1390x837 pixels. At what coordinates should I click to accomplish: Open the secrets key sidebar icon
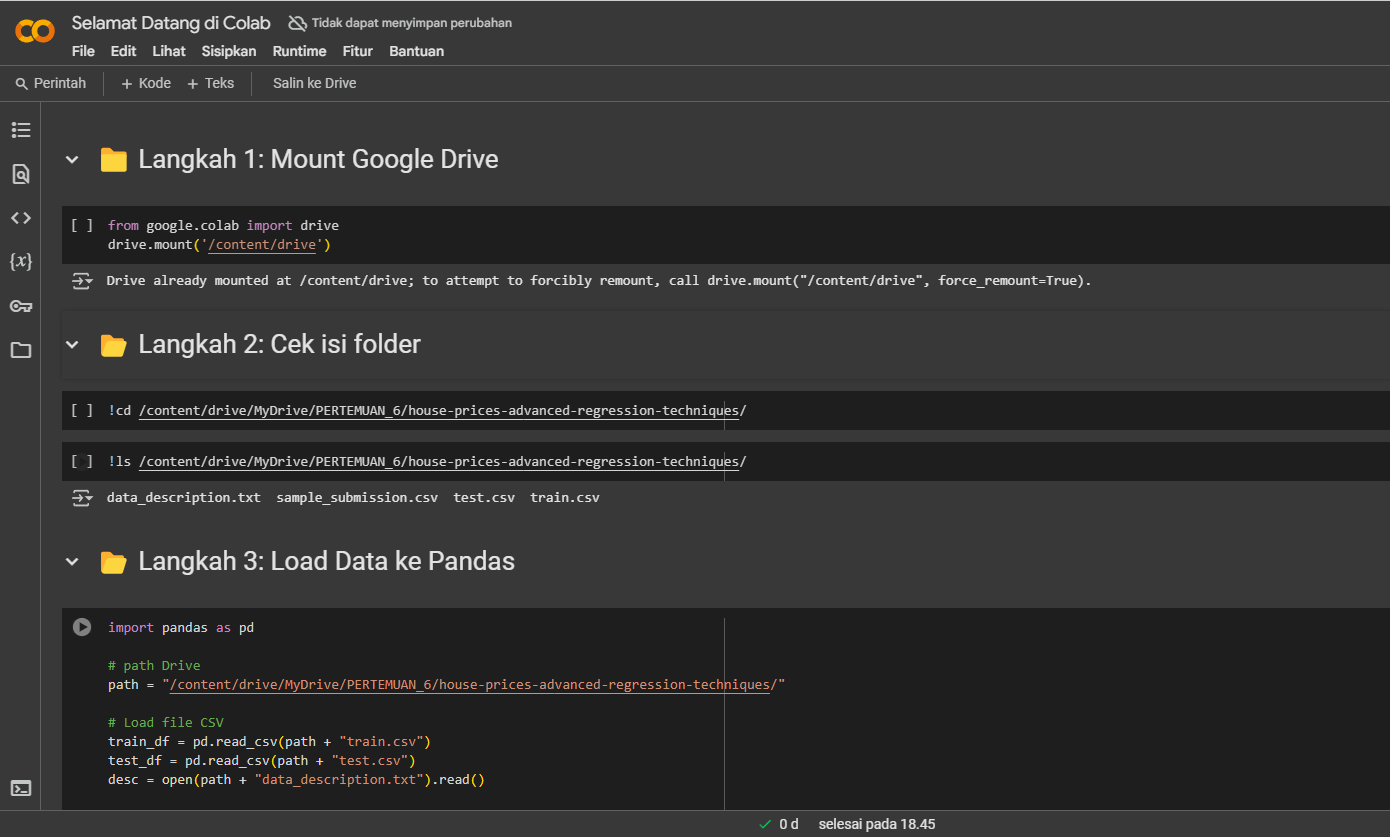[x=21, y=306]
